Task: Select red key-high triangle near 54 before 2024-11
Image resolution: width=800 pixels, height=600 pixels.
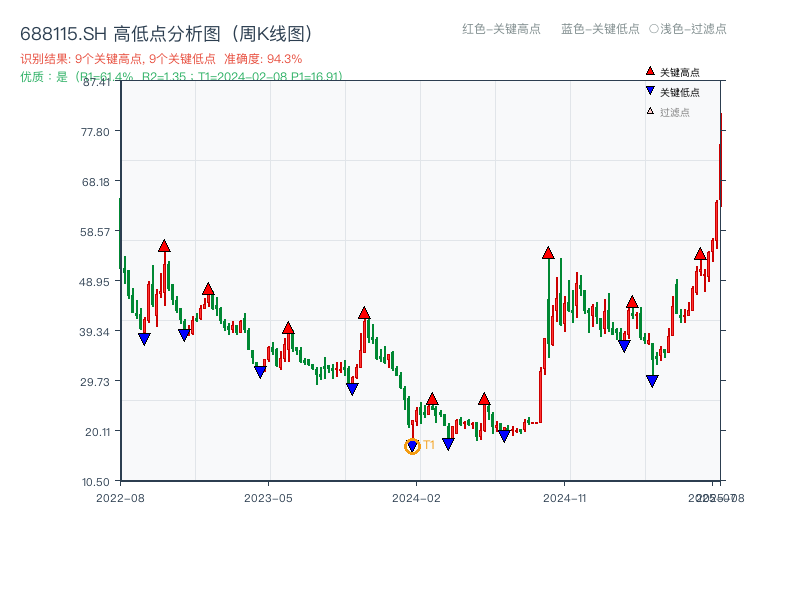Action: coord(548,253)
